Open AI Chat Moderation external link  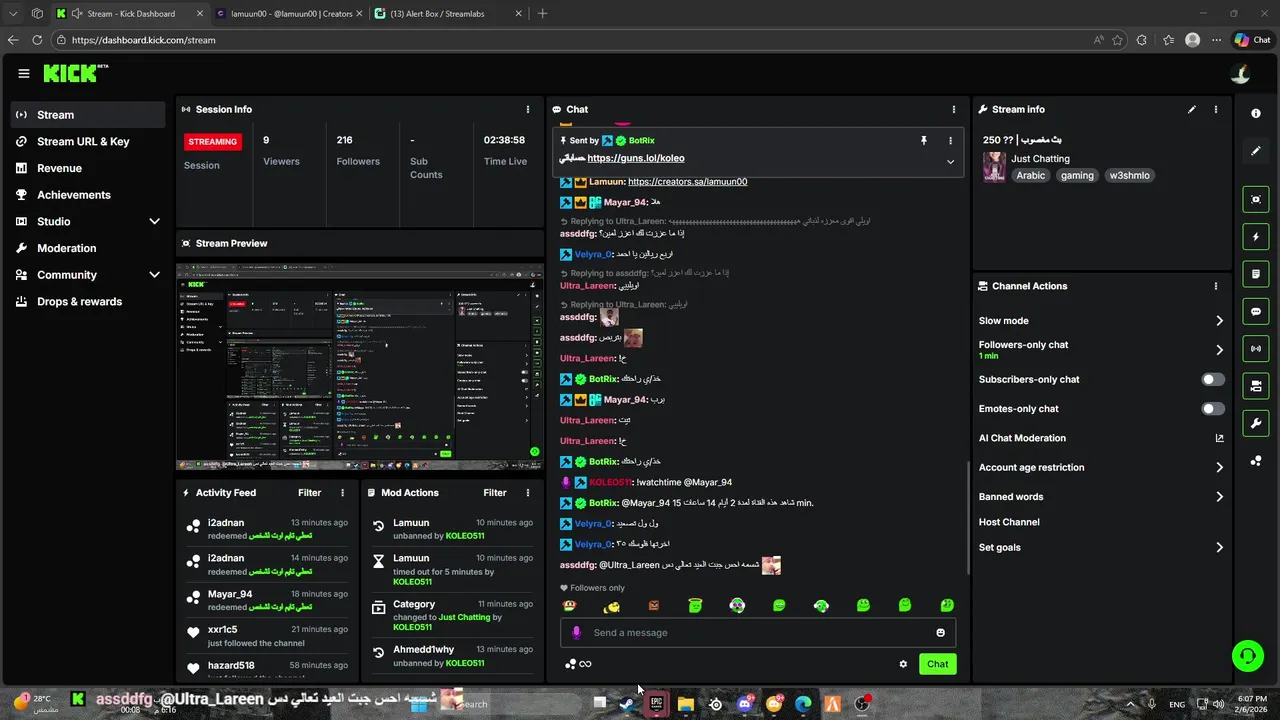[1219, 438]
